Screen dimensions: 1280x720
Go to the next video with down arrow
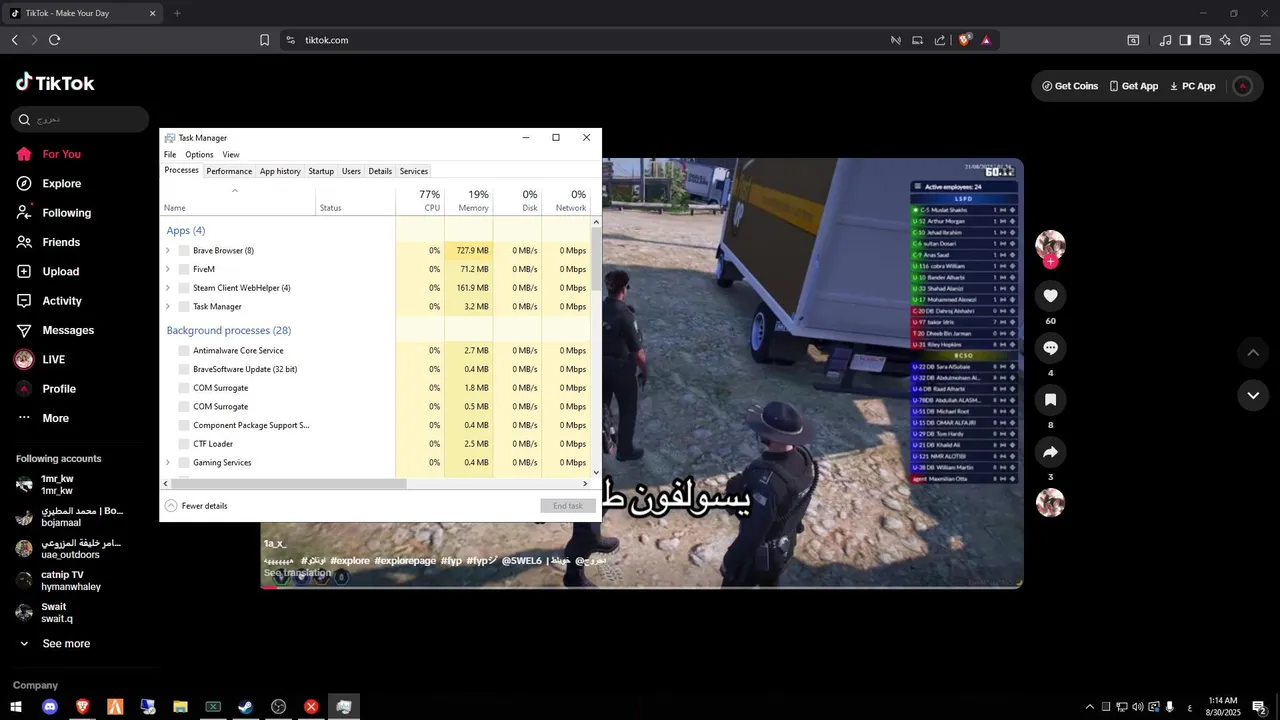coord(1253,396)
